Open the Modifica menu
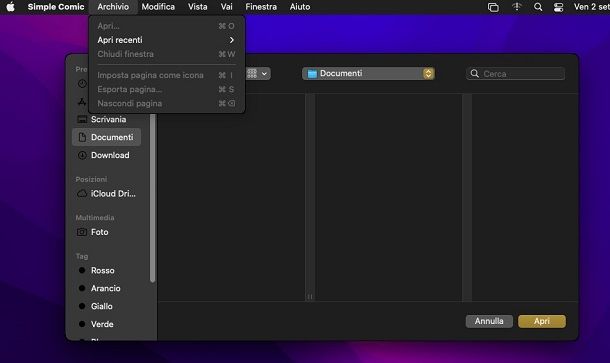Screen dimensions: 610x363 [158, 7]
